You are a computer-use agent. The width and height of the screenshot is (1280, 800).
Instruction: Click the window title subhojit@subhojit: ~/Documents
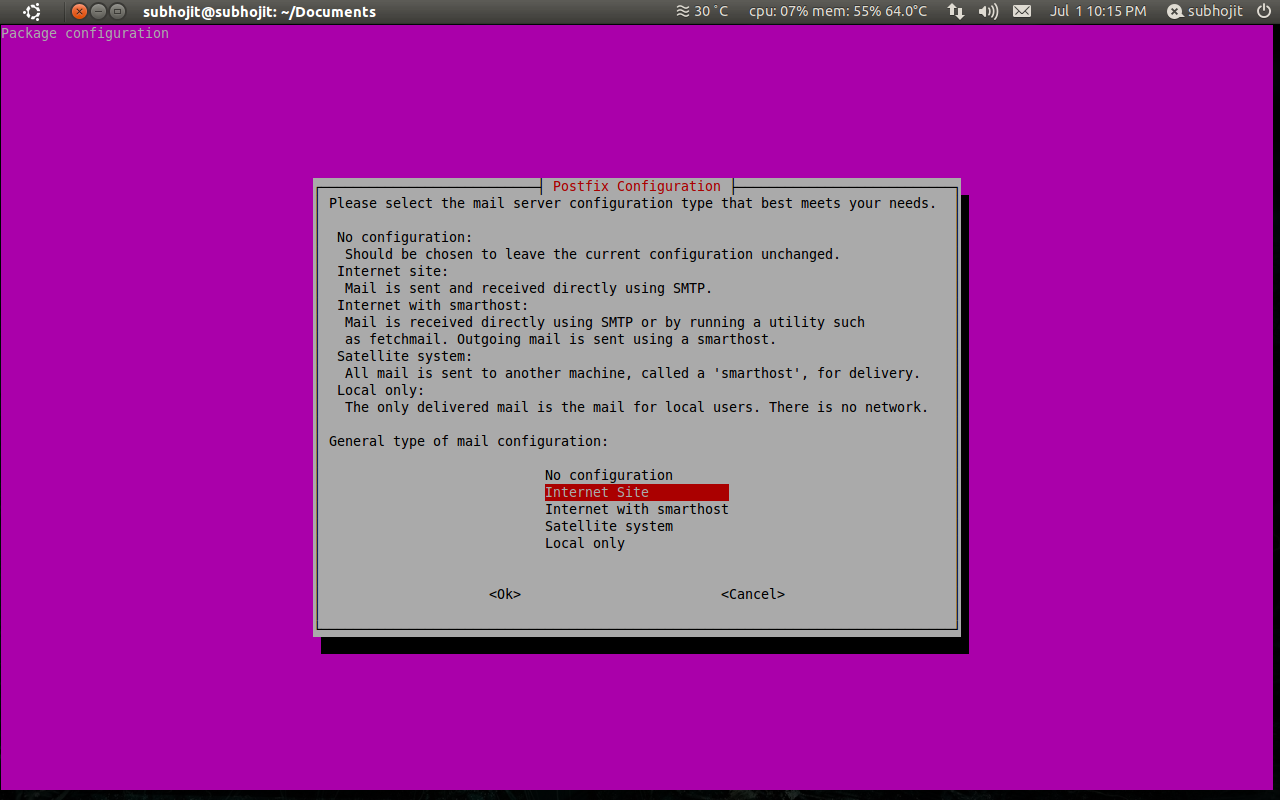coord(259,12)
